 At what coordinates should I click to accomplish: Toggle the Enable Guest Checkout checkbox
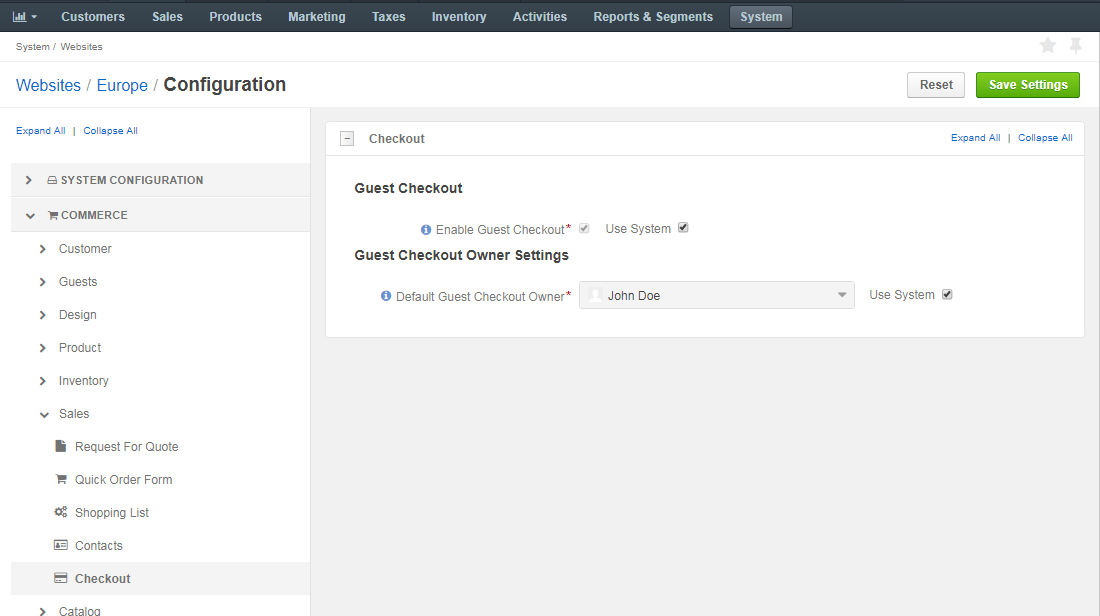pyautogui.click(x=584, y=228)
